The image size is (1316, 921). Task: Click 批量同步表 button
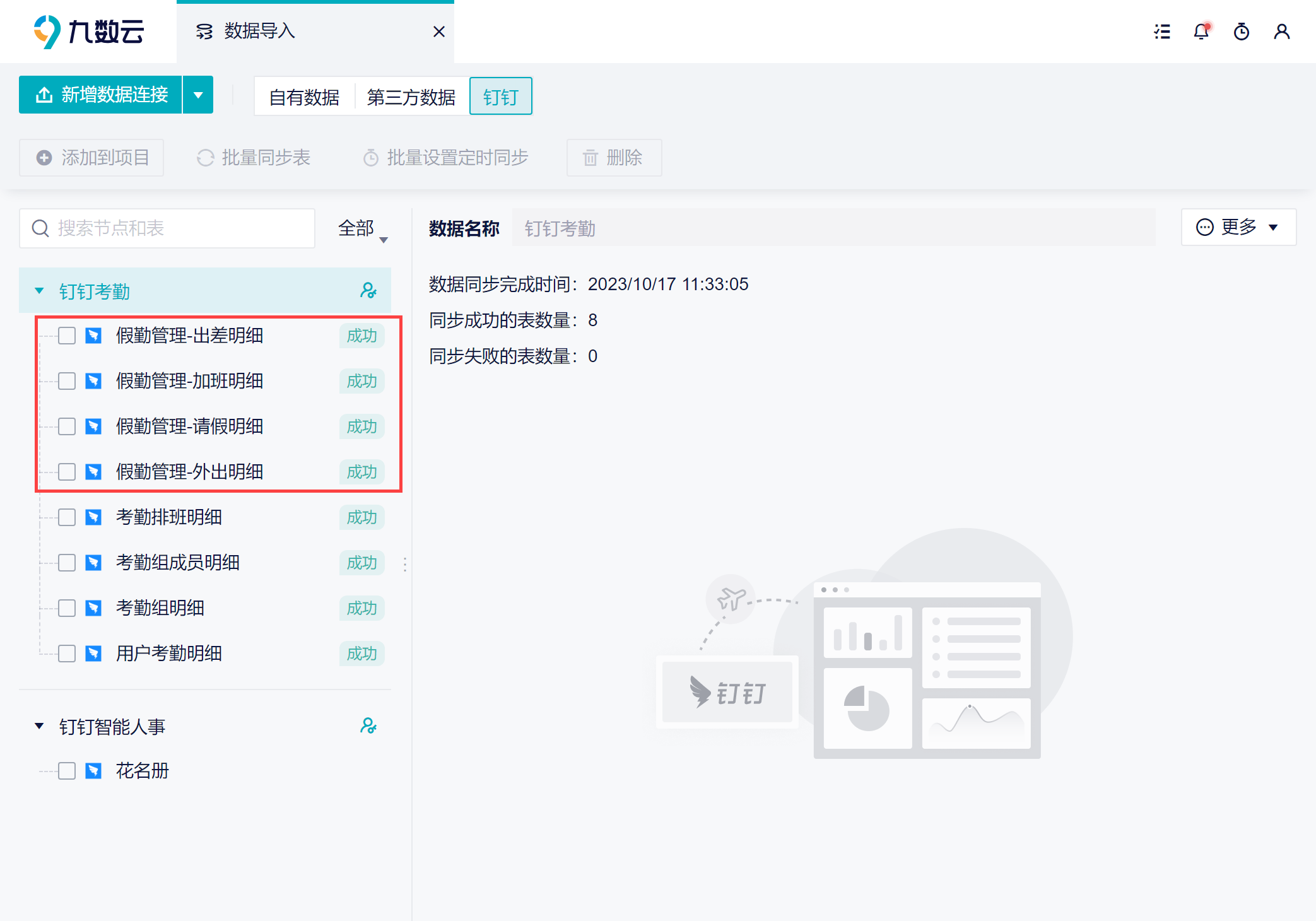(253, 158)
